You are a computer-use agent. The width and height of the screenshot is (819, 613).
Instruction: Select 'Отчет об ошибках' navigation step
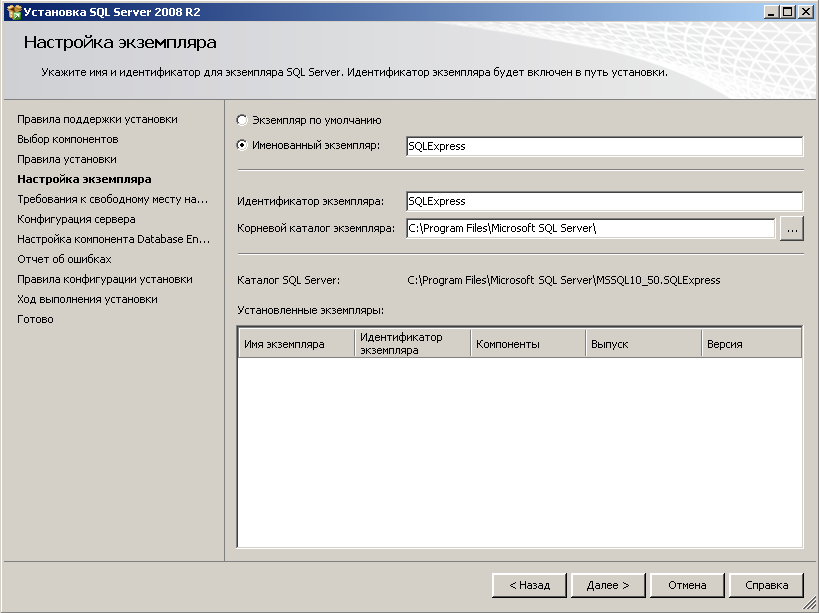(63, 258)
